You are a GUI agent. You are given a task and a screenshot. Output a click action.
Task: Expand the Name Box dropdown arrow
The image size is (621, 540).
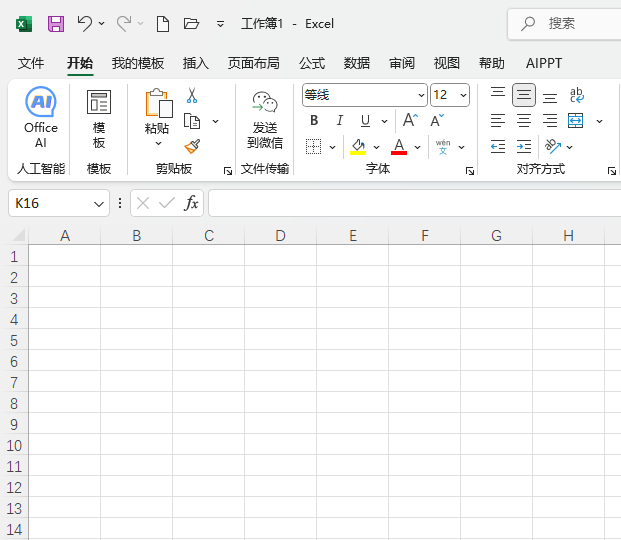(x=99, y=204)
